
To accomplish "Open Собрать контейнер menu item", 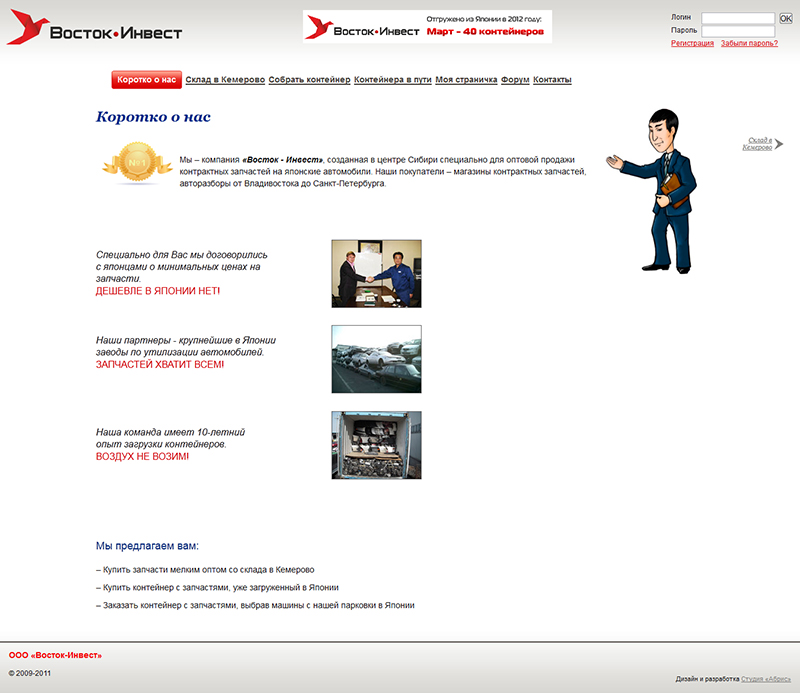I will [309, 80].
